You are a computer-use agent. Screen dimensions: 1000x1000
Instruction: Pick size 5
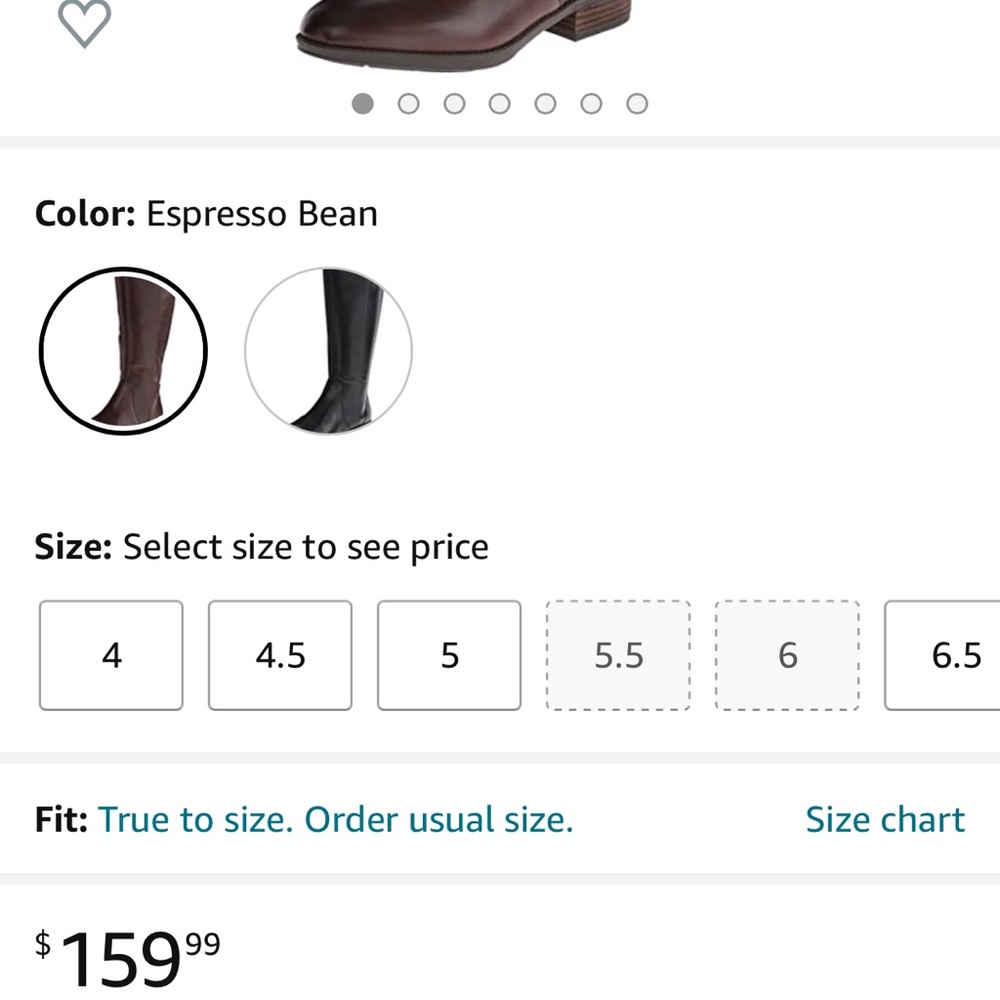tap(449, 655)
